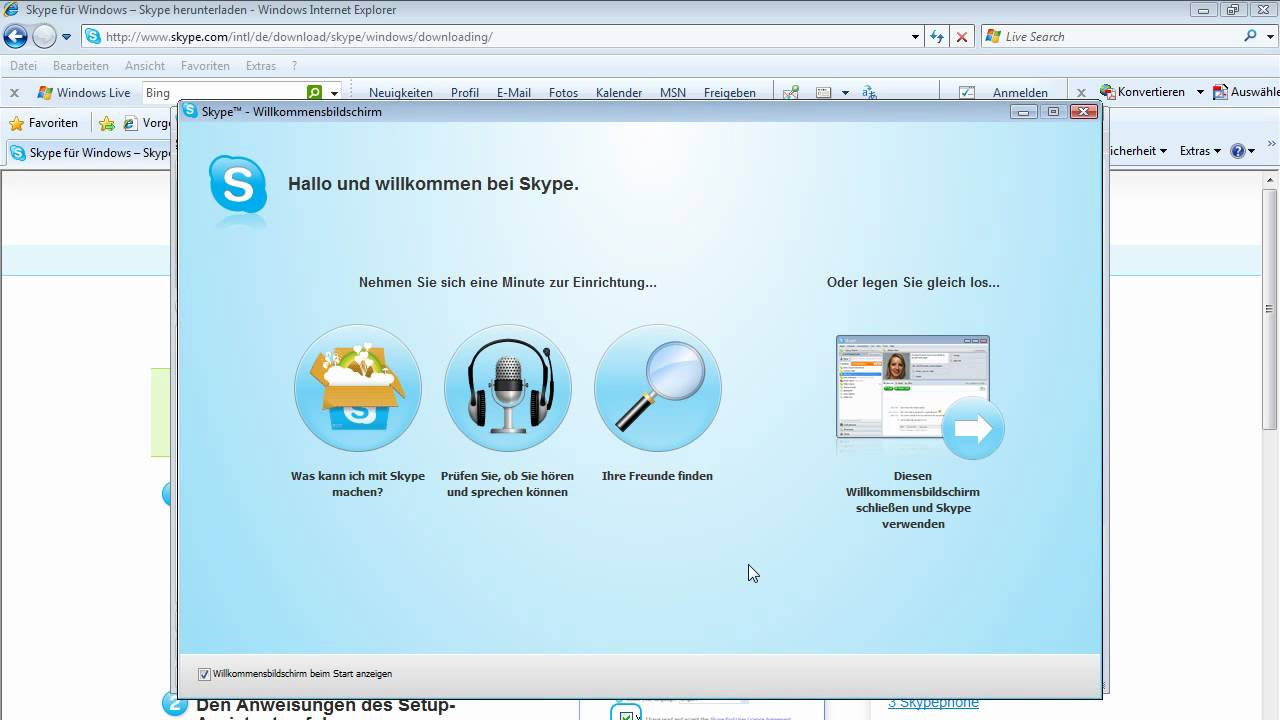Click the '3 Skypephone' link on the web page
This screenshot has width=1280, height=720.
933,703
